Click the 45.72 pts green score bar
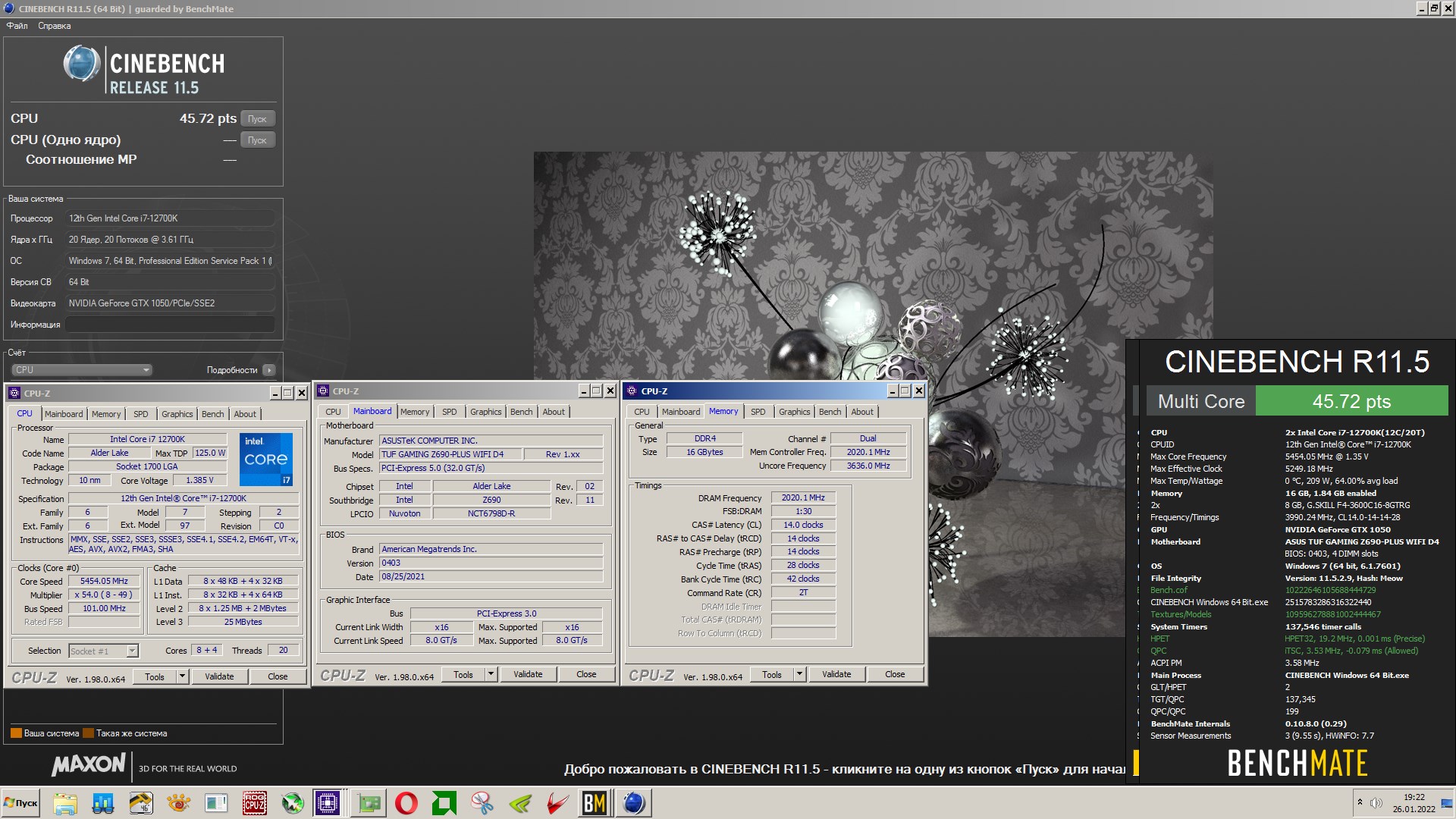The height and width of the screenshot is (819, 1456). tap(1351, 401)
